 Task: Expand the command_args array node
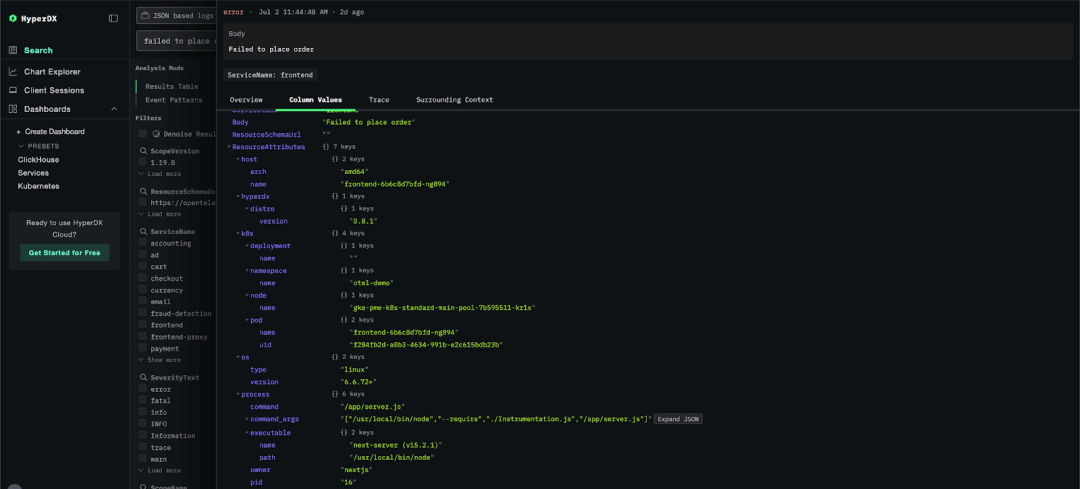point(247,419)
